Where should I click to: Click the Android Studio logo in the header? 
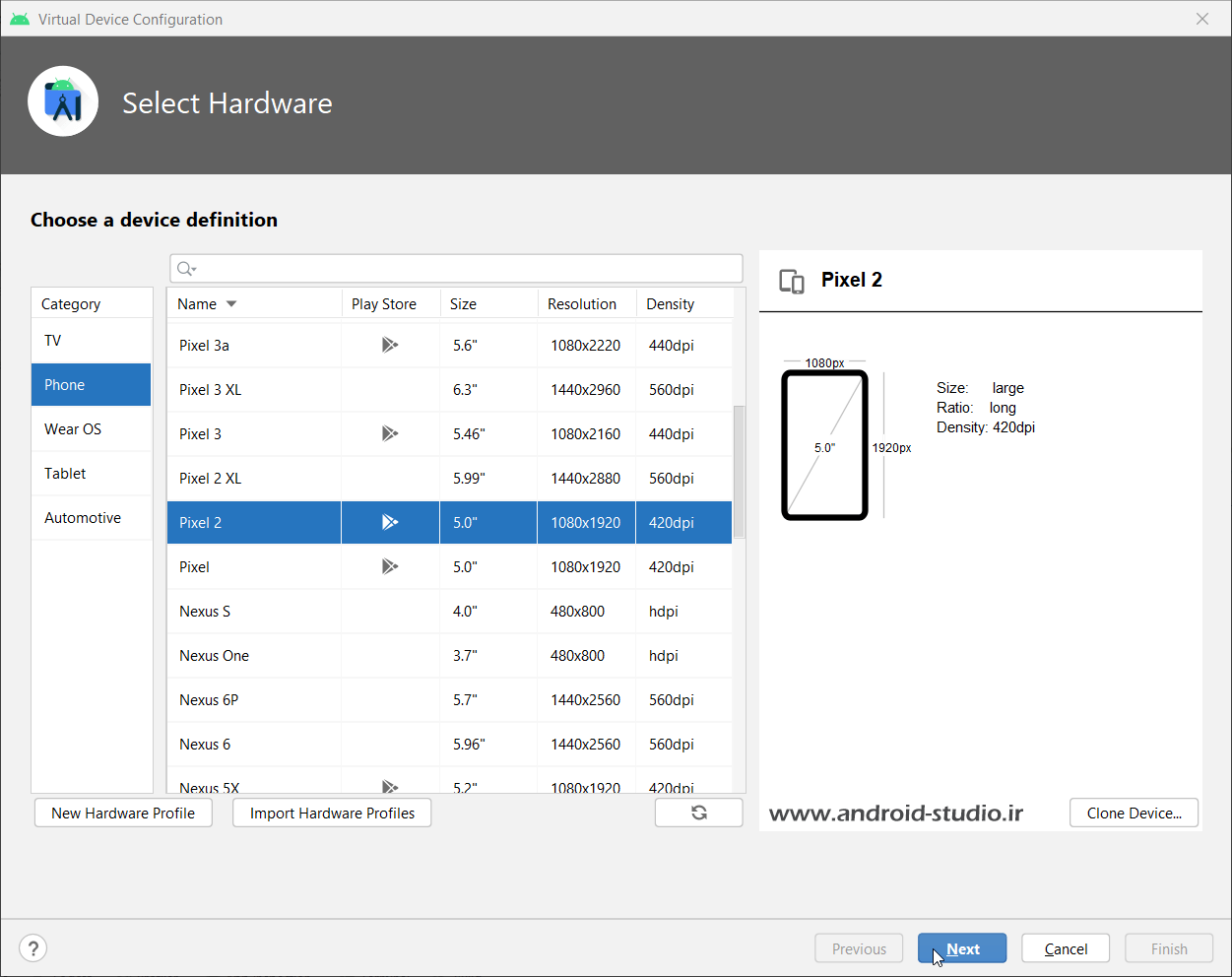tap(63, 101)
